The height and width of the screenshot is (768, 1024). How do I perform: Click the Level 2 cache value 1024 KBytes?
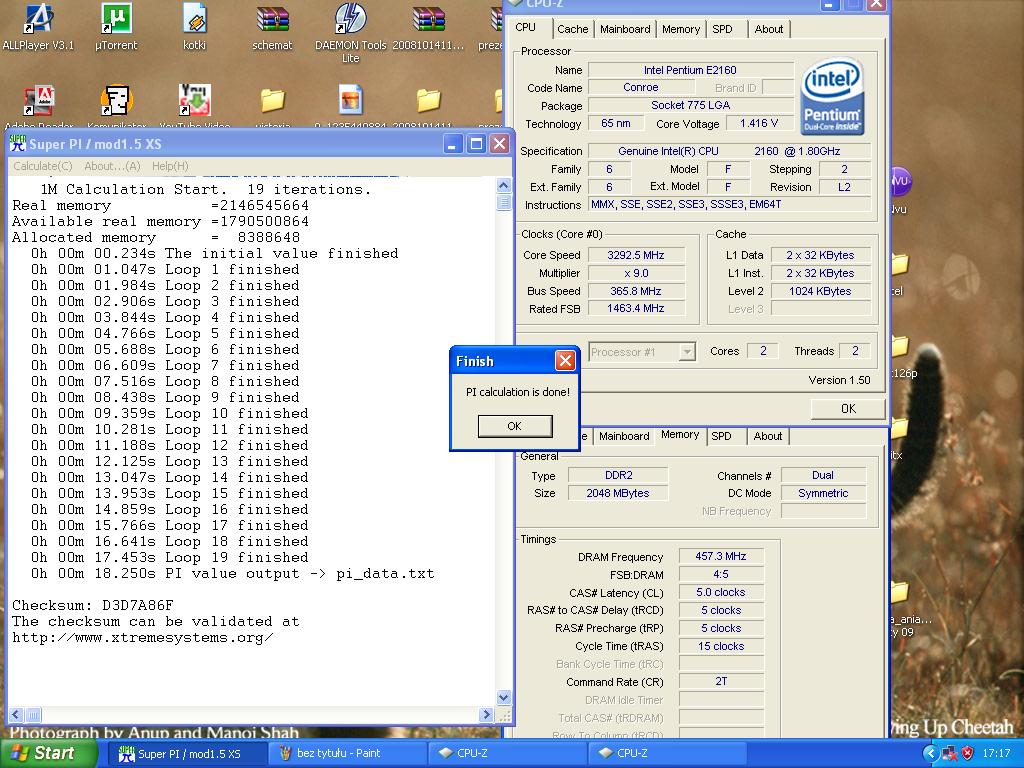(820, 291)
